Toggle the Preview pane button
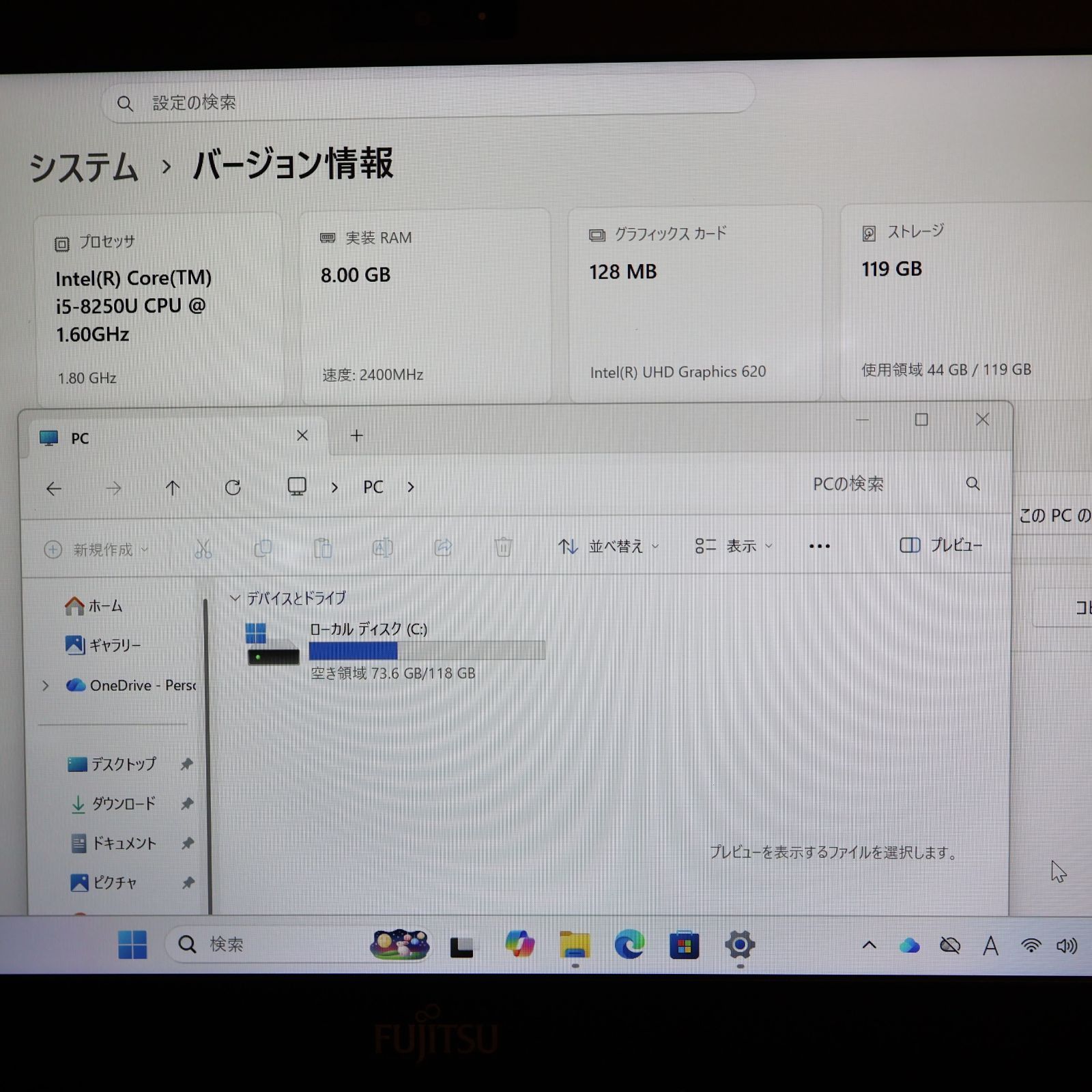The width and height of the screenshot is (1092, 1092). 941,545
